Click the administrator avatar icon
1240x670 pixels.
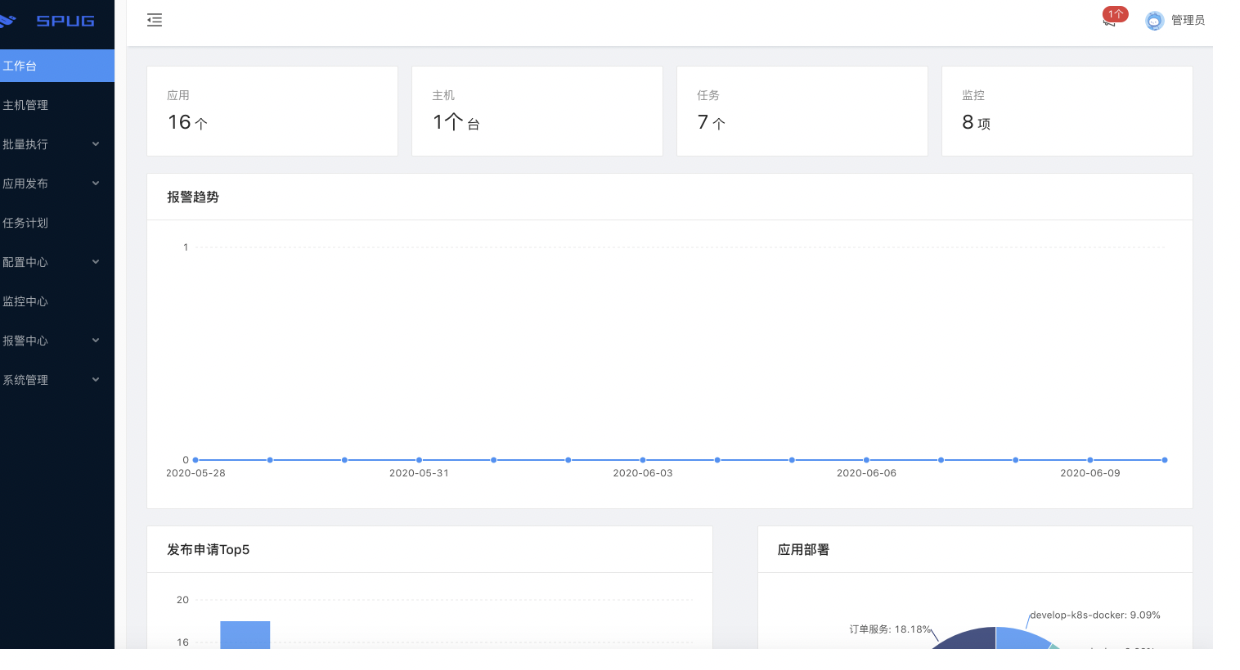(1154, 20)
